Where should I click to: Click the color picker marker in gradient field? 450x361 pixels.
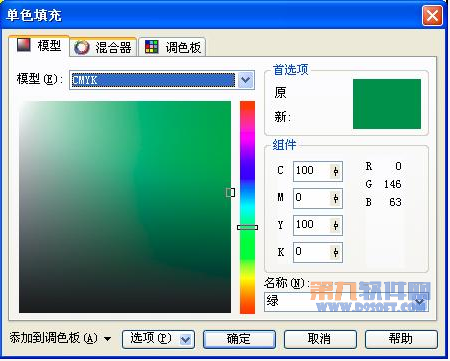pos(230,192)
